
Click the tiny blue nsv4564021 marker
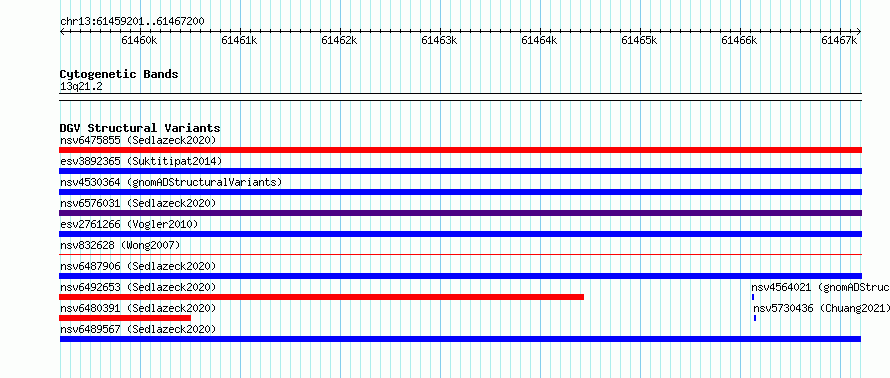point(753,297)
